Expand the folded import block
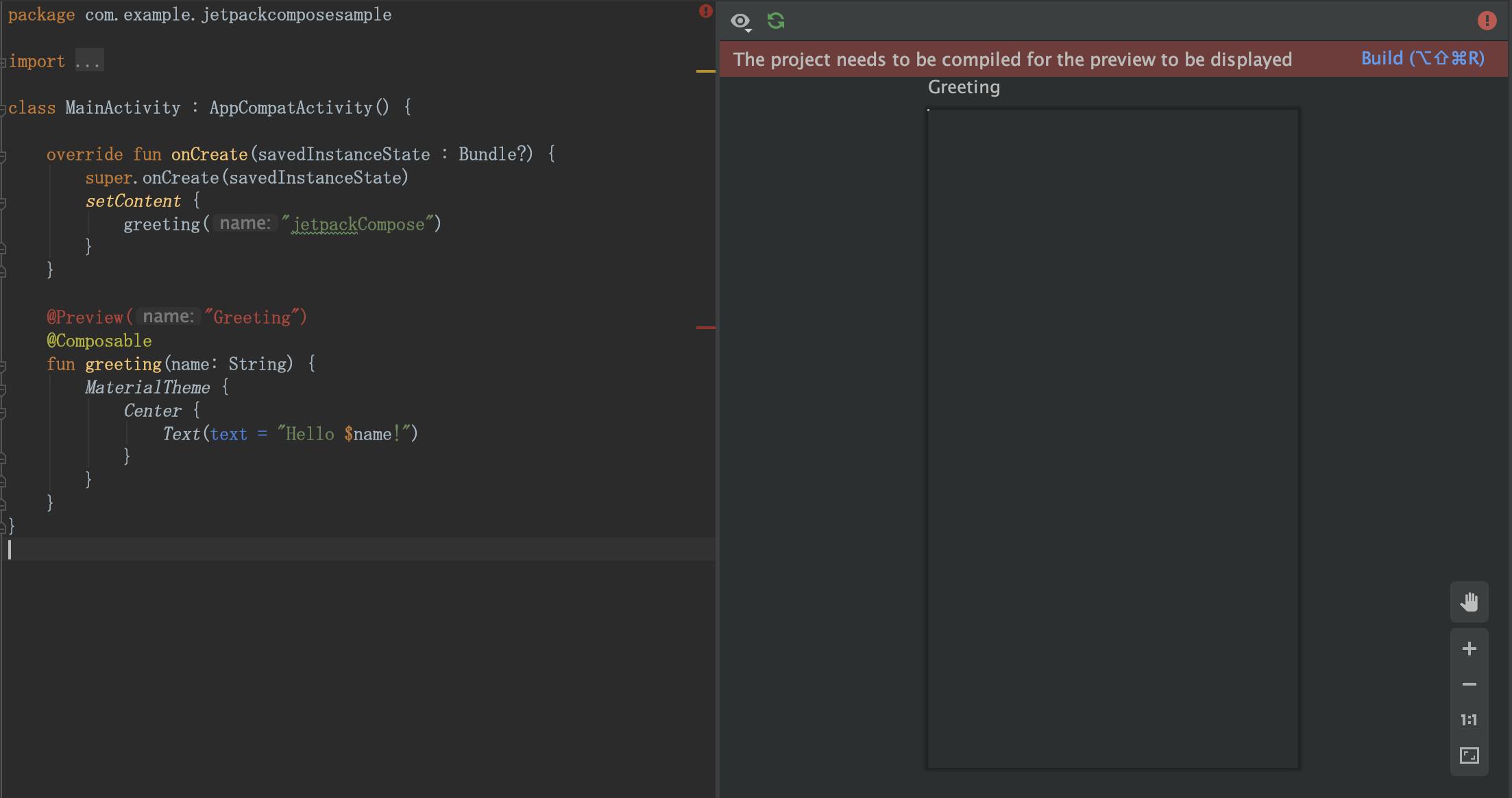This screenshot has height=798, width=1512. click(88, 61)
